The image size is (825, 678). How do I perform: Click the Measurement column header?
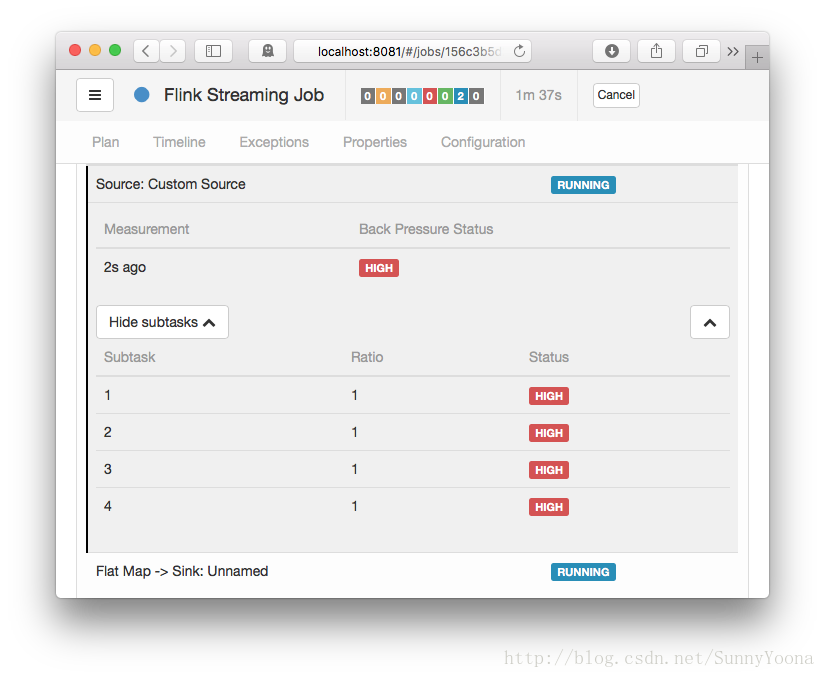(x=146, y=229)
